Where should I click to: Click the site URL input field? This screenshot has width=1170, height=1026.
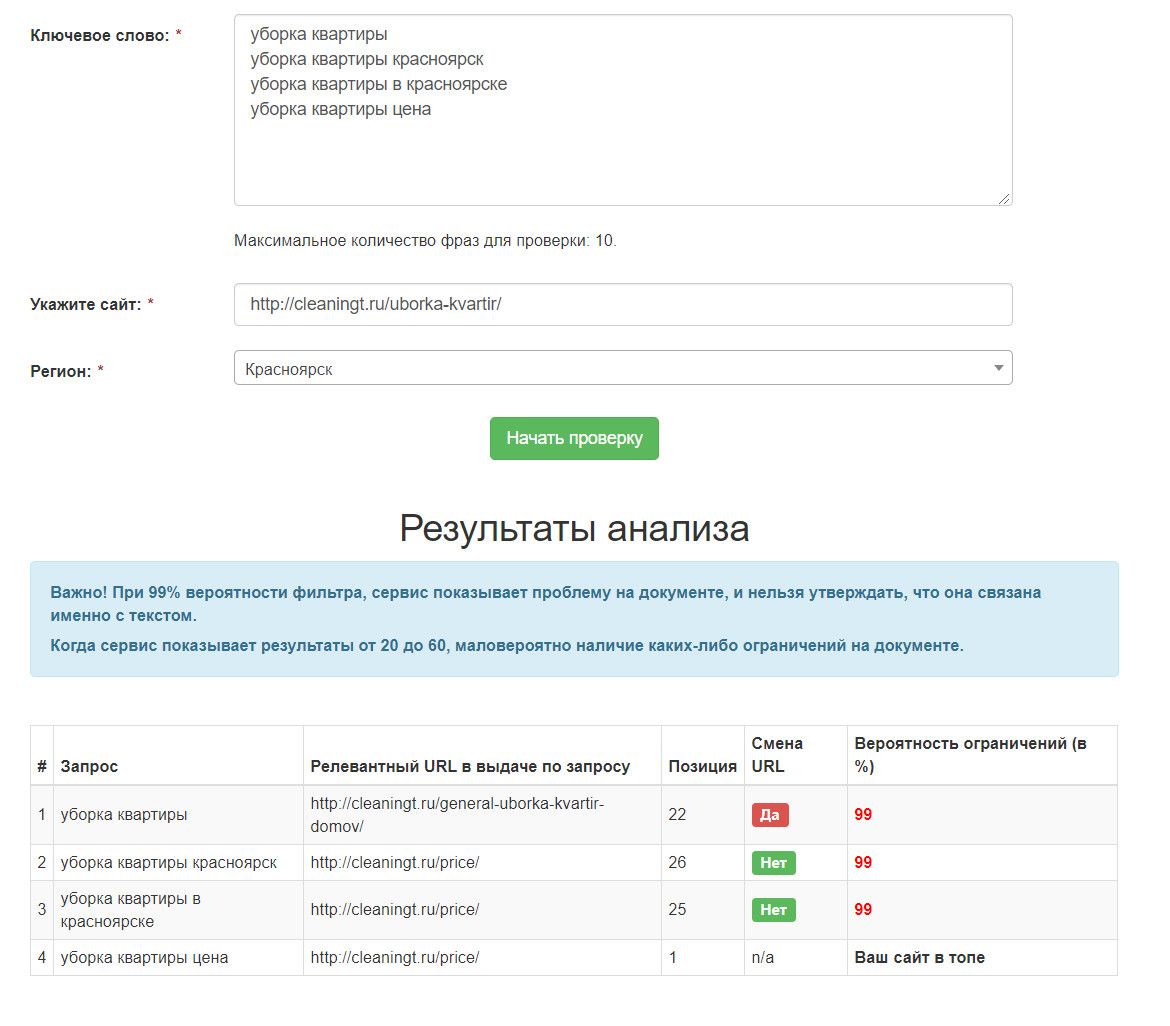tap(623, 304)
